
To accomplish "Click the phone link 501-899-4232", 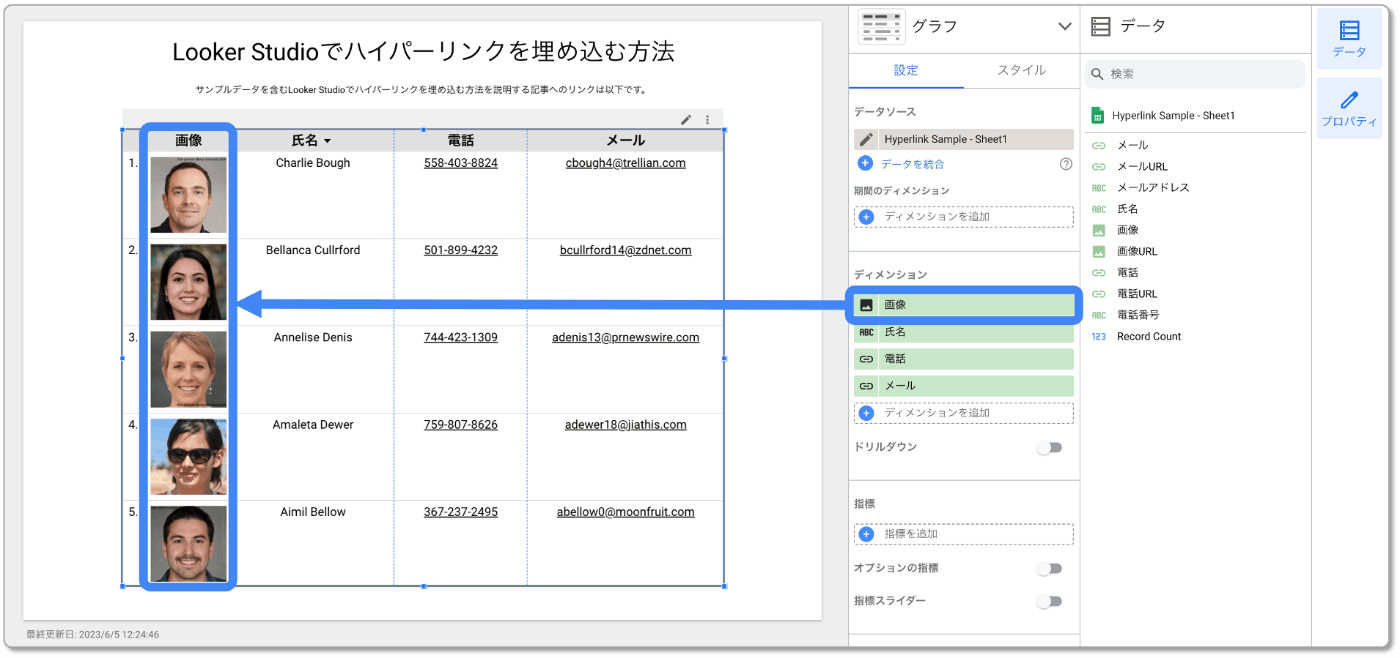I will click(x=461, y=250).
